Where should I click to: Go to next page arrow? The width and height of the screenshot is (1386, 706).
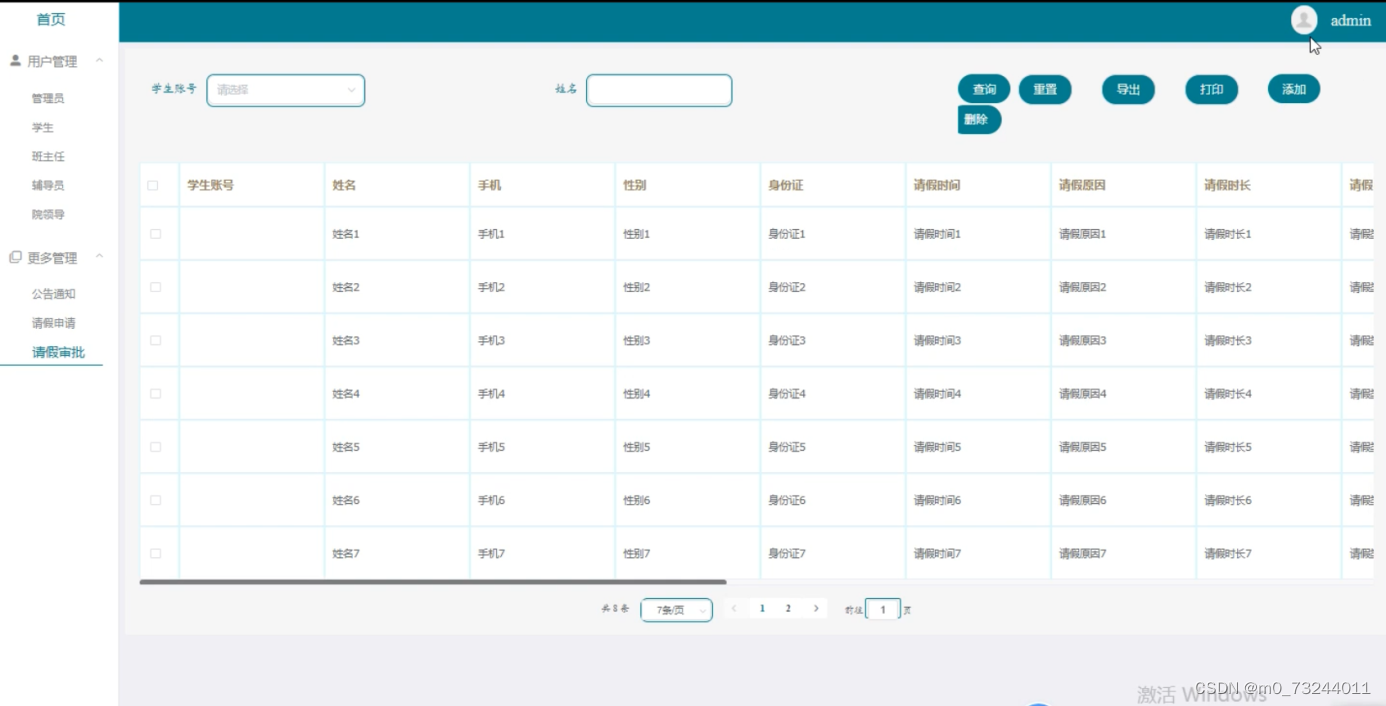pos(816,608)
